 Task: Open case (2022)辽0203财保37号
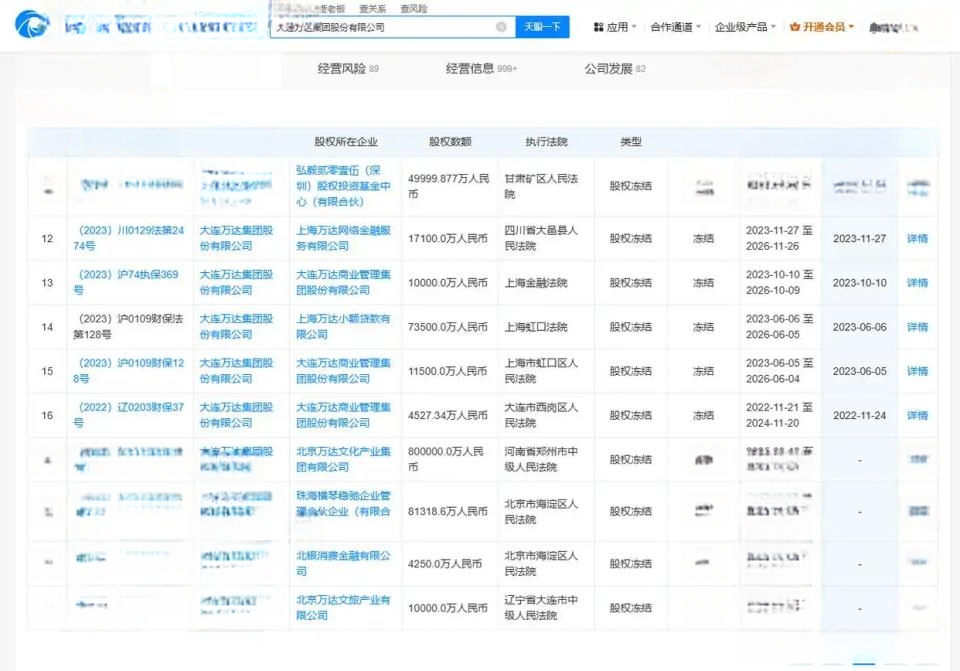(129, 414)
